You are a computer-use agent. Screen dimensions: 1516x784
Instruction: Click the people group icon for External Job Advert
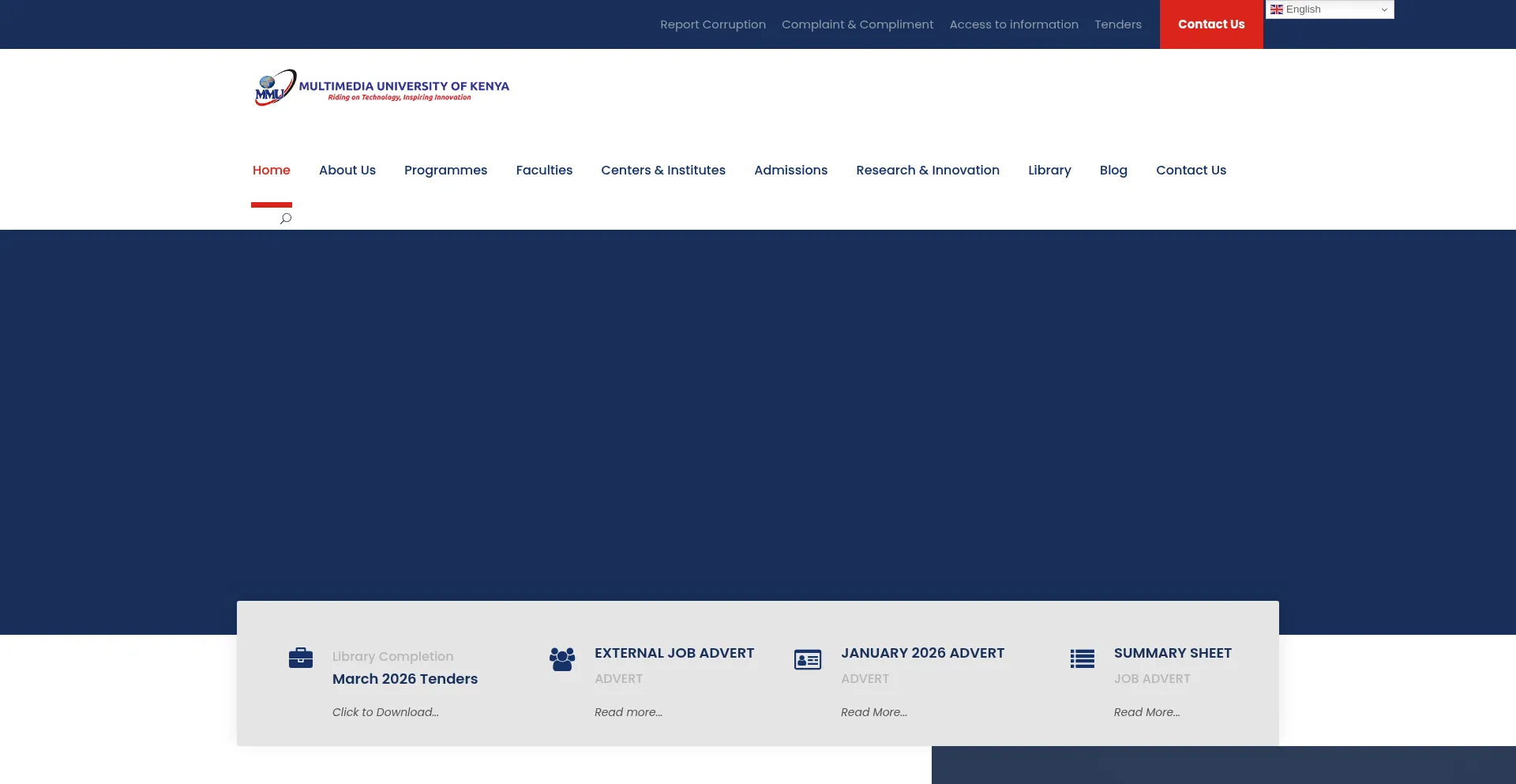tap(562, 659)
